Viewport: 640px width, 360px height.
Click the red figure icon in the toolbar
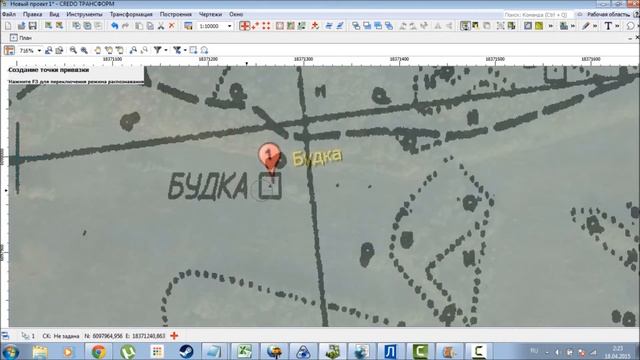pos(315,26)
